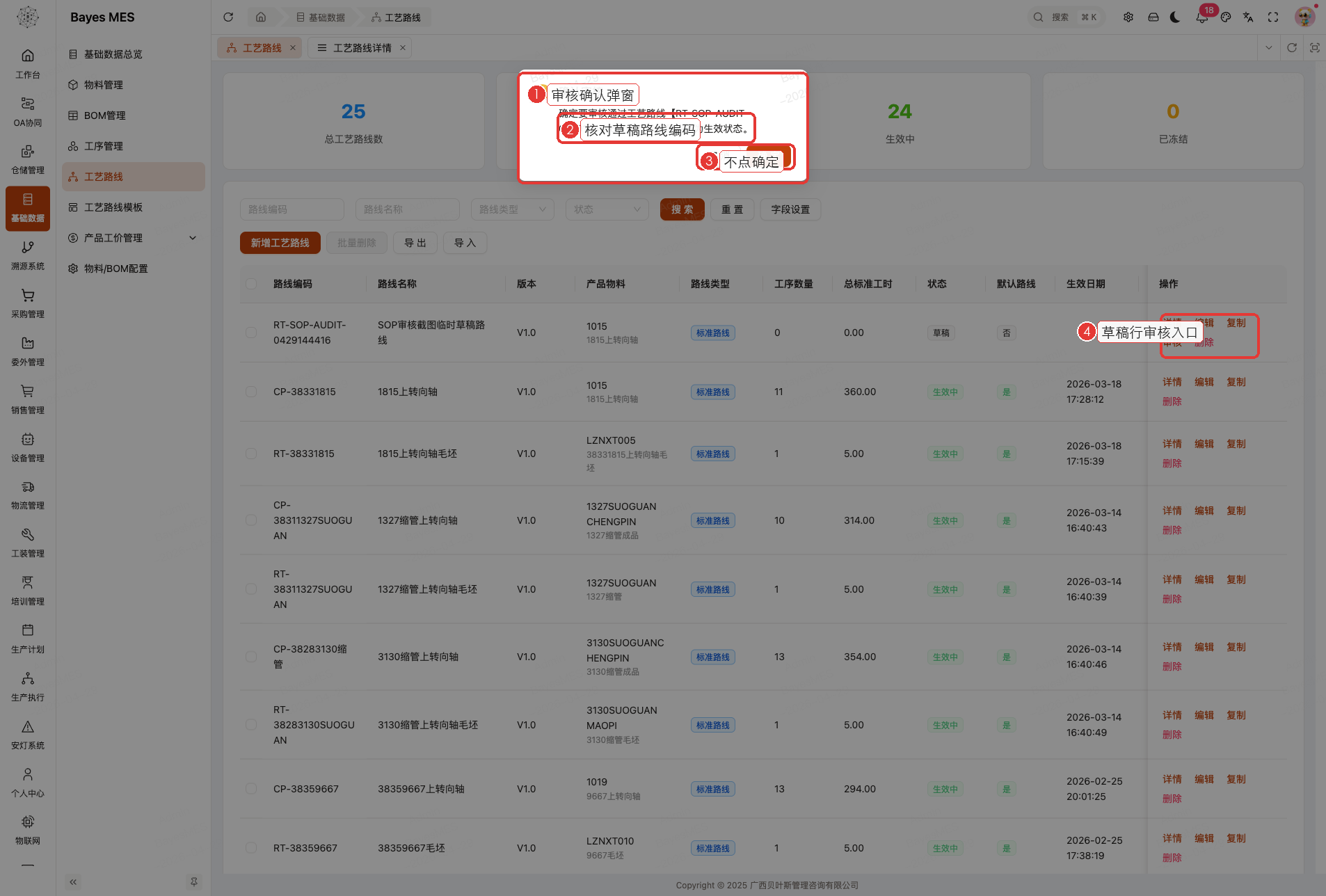
Task: Open 工艺路线模板 menu item
Action: (x=133, y=207)
